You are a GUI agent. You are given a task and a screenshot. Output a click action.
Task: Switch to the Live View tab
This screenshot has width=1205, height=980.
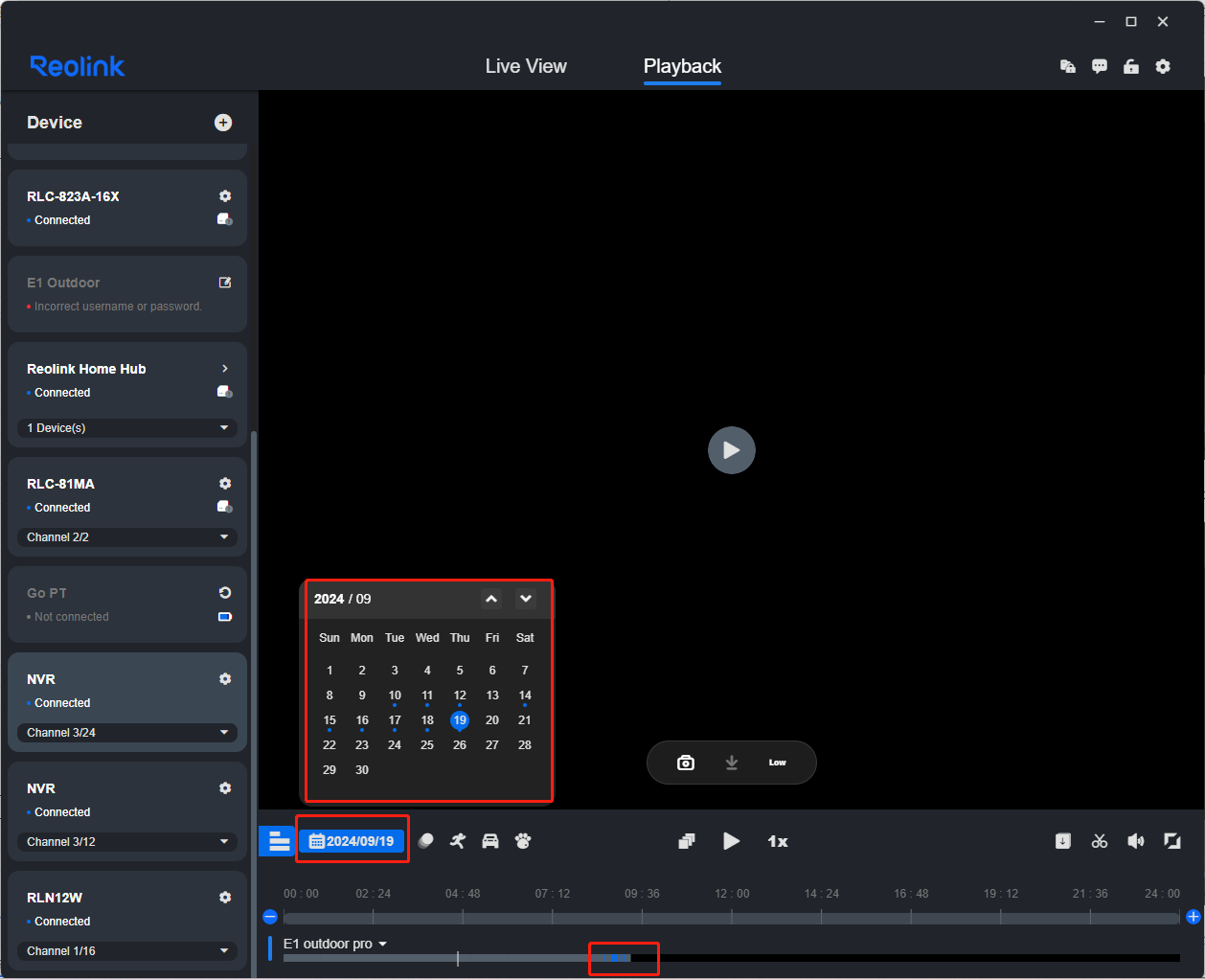click(x=526, y=66)
